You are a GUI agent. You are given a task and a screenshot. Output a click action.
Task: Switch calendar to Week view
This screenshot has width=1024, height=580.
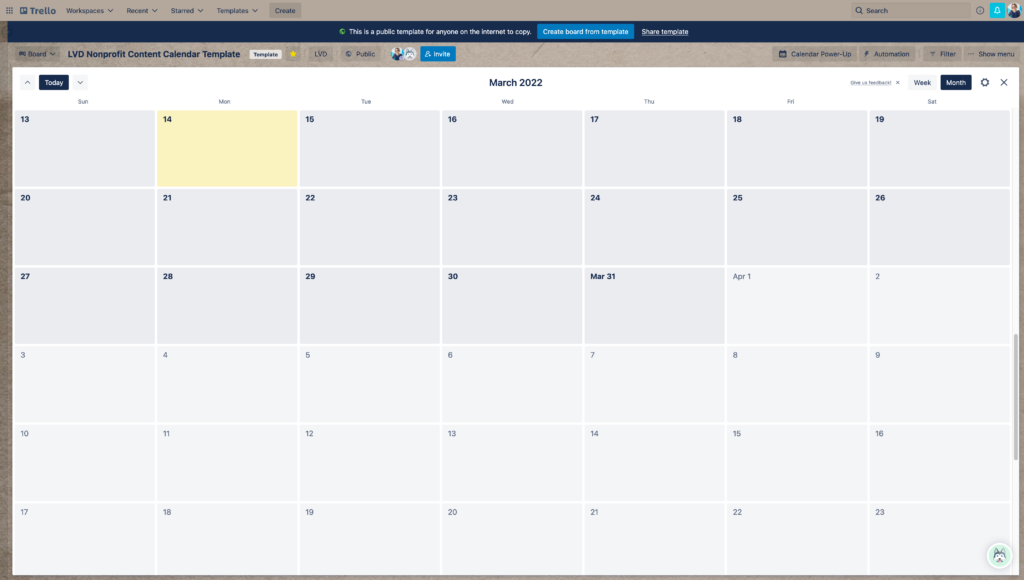(922, 82)
